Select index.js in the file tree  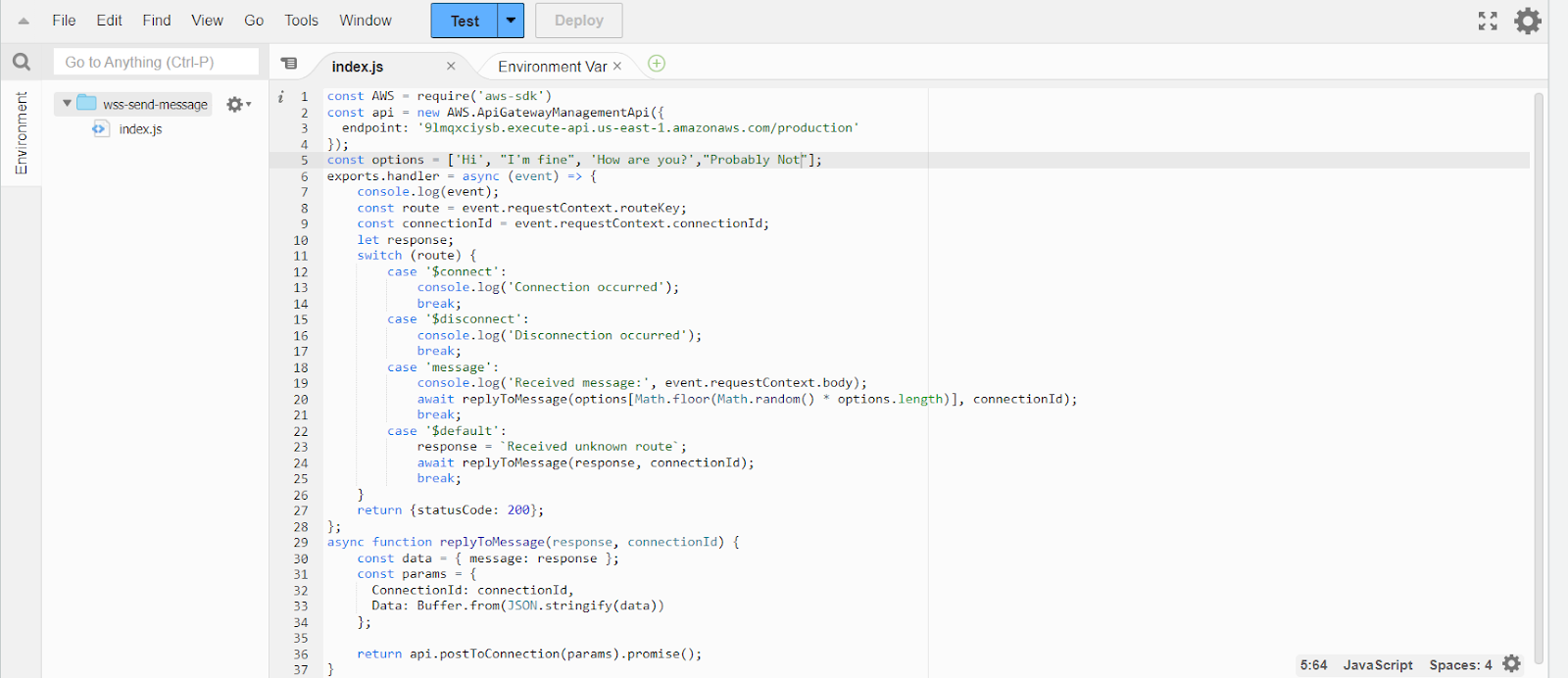point(140,129)
